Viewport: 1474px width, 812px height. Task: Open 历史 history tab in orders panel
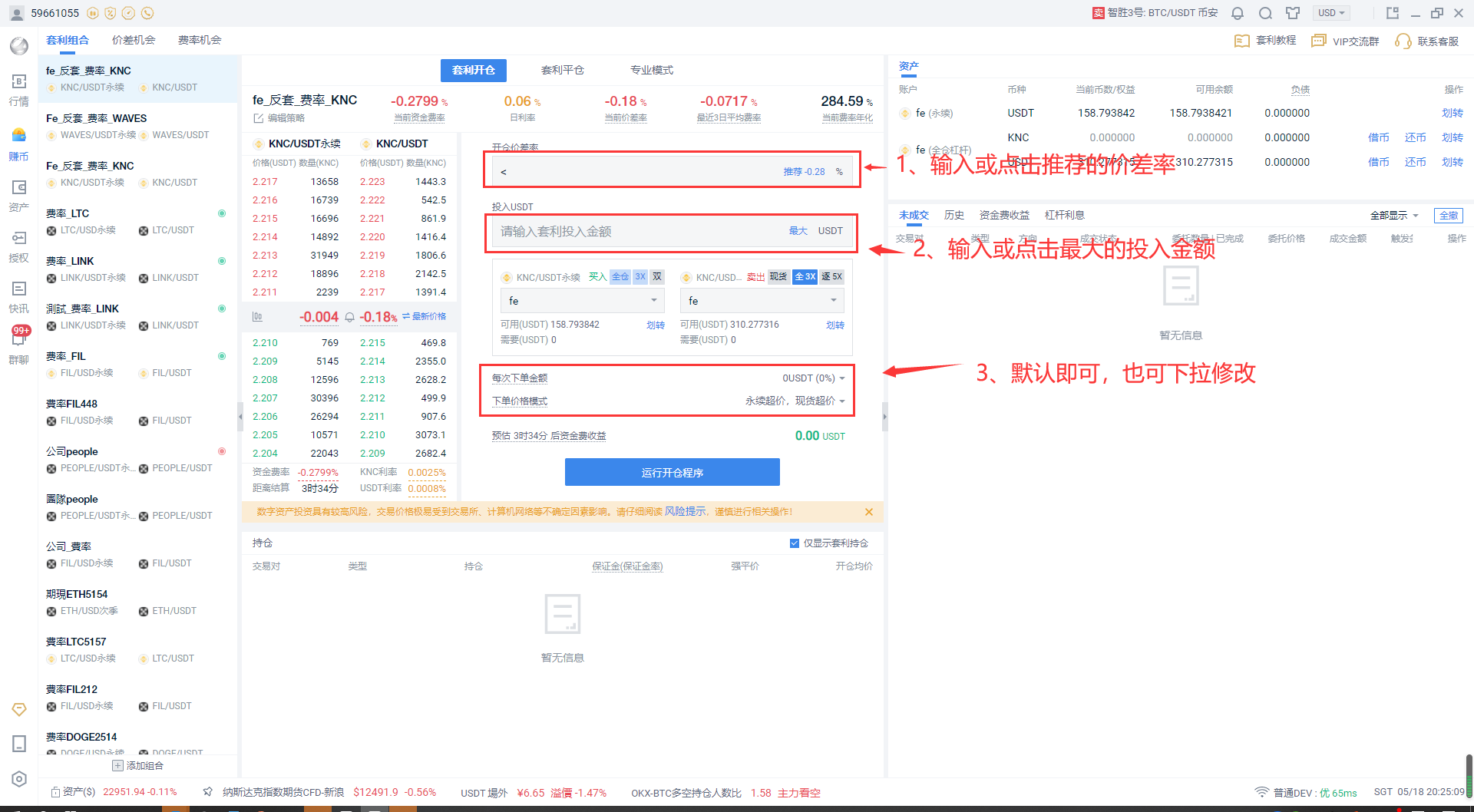954,216
